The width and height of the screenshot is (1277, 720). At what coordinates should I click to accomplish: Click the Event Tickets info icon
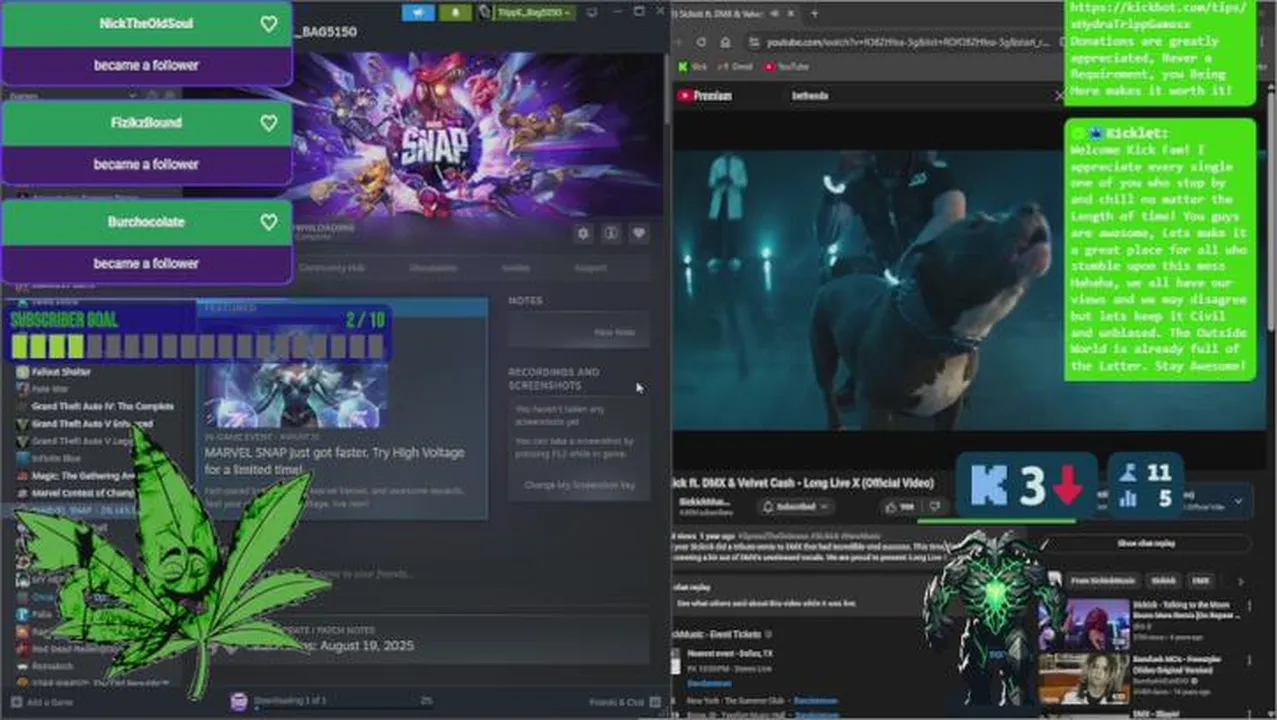pyautogui.click(x=768, y=634)
